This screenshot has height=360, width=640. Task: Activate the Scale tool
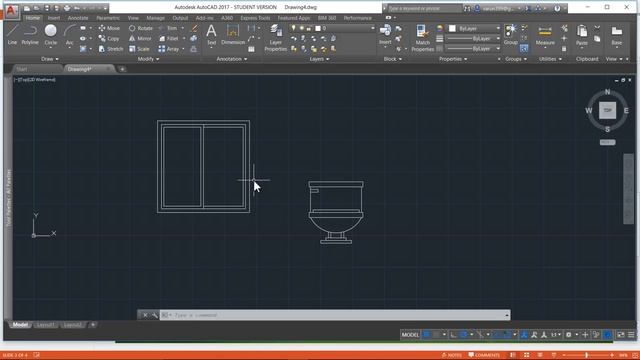(139, 49)
